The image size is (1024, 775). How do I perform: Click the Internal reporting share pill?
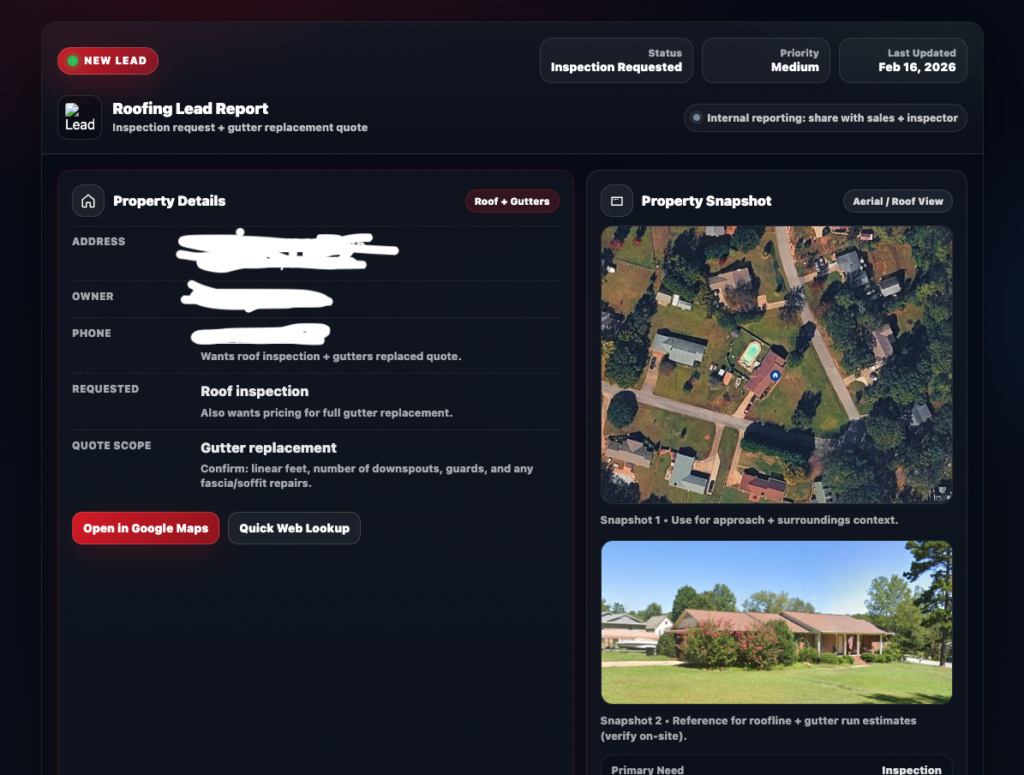pos(825,118)
